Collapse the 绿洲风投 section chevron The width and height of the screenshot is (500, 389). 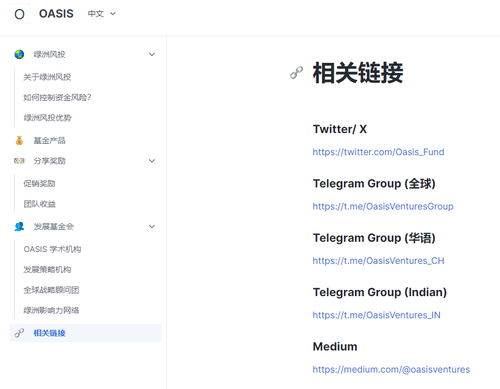152,54
